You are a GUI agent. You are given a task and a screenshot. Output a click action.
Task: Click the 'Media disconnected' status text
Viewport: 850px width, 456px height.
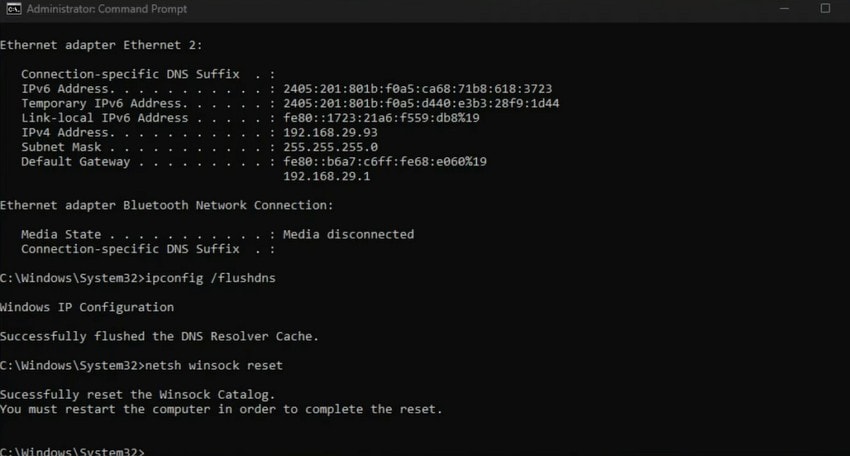[348, 234]
